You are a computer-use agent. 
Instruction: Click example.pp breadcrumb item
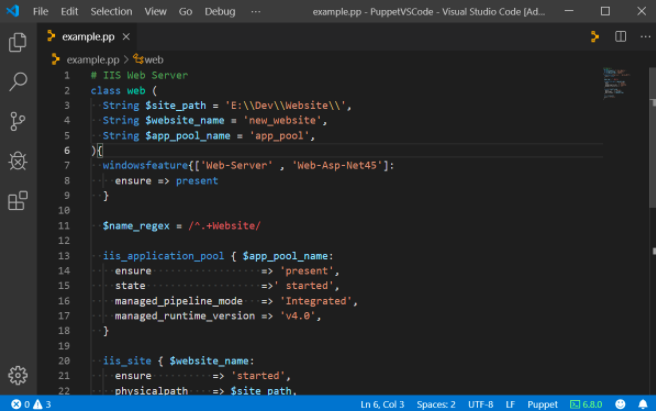click(x=93, y=60)
